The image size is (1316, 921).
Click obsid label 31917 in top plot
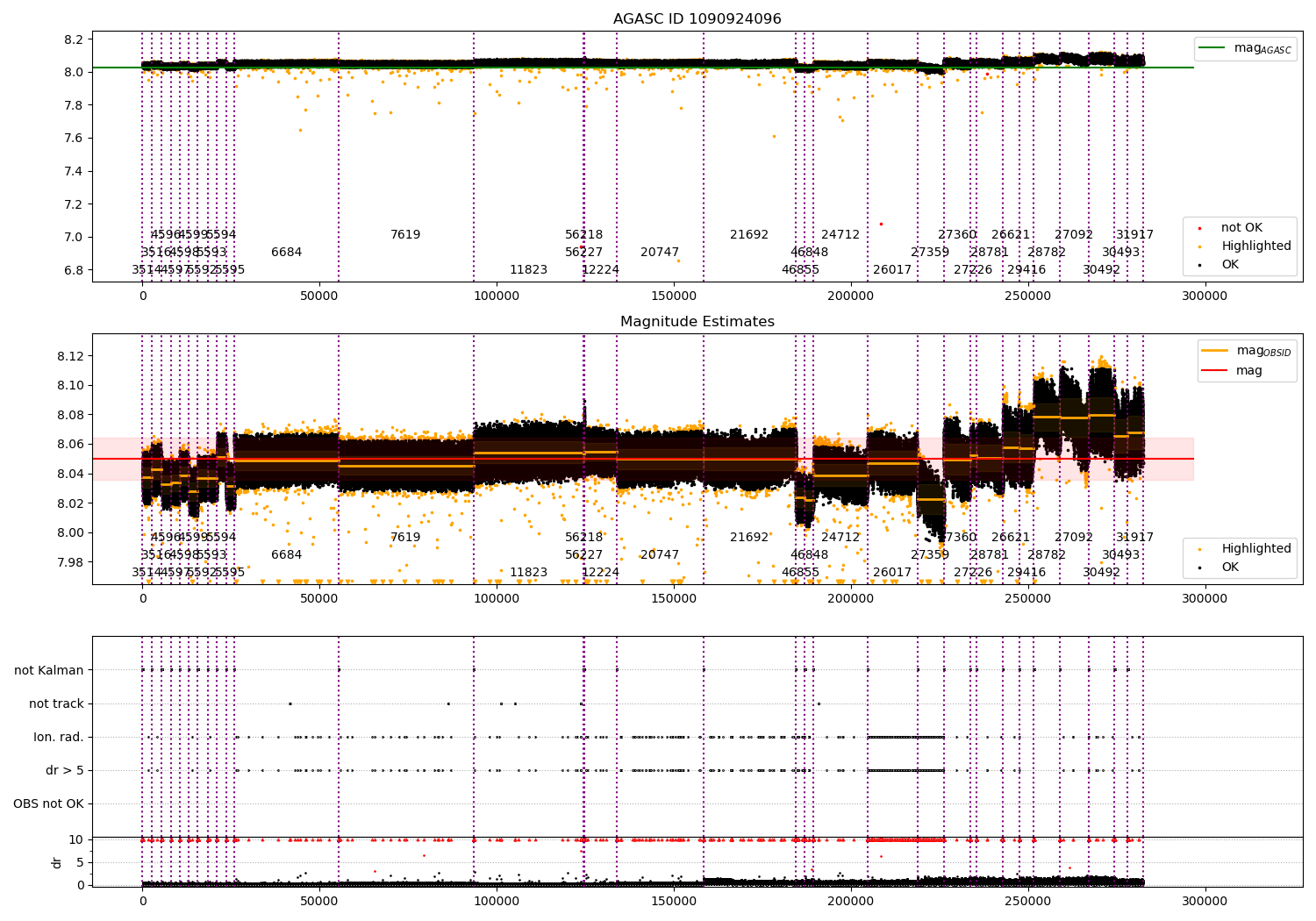click(1134, 235)
